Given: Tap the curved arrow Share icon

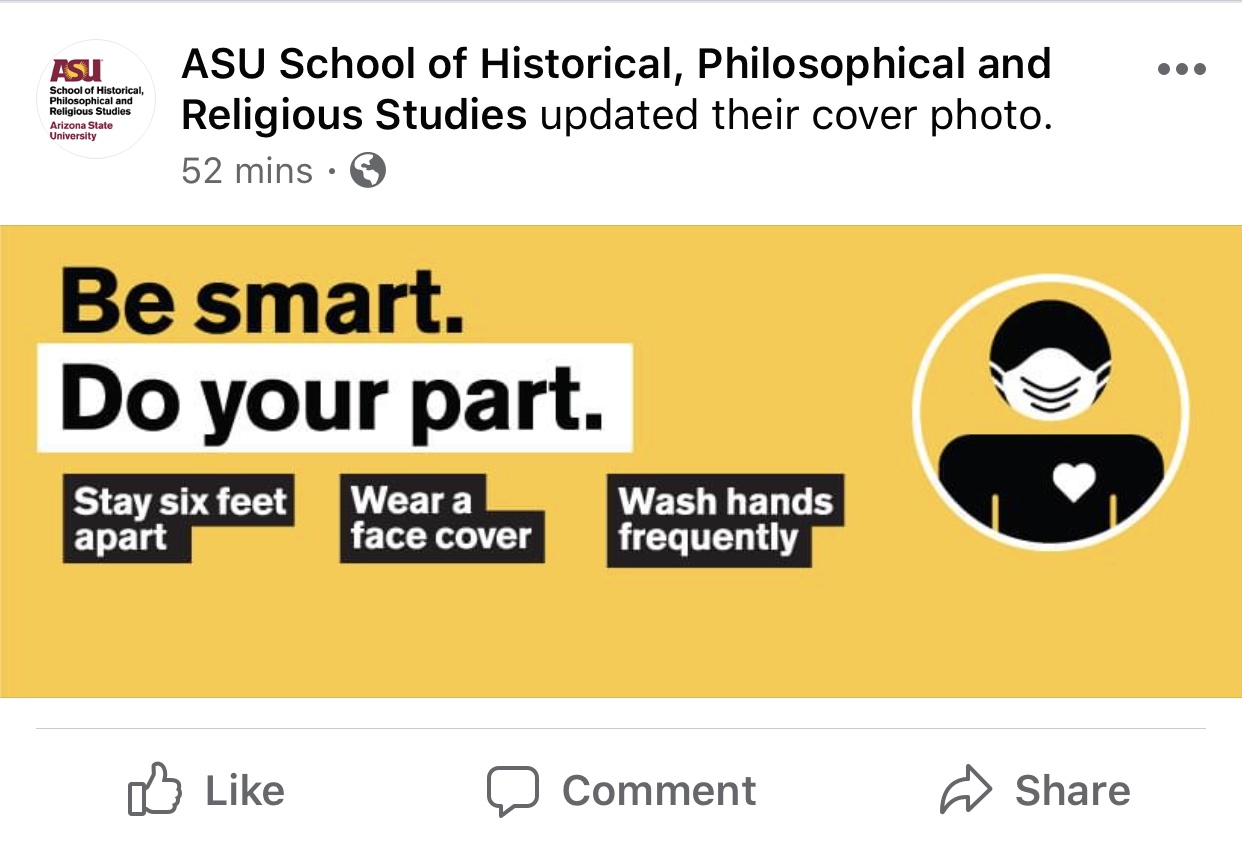Looking at the screenshot, I should click(x=965, y=792).
